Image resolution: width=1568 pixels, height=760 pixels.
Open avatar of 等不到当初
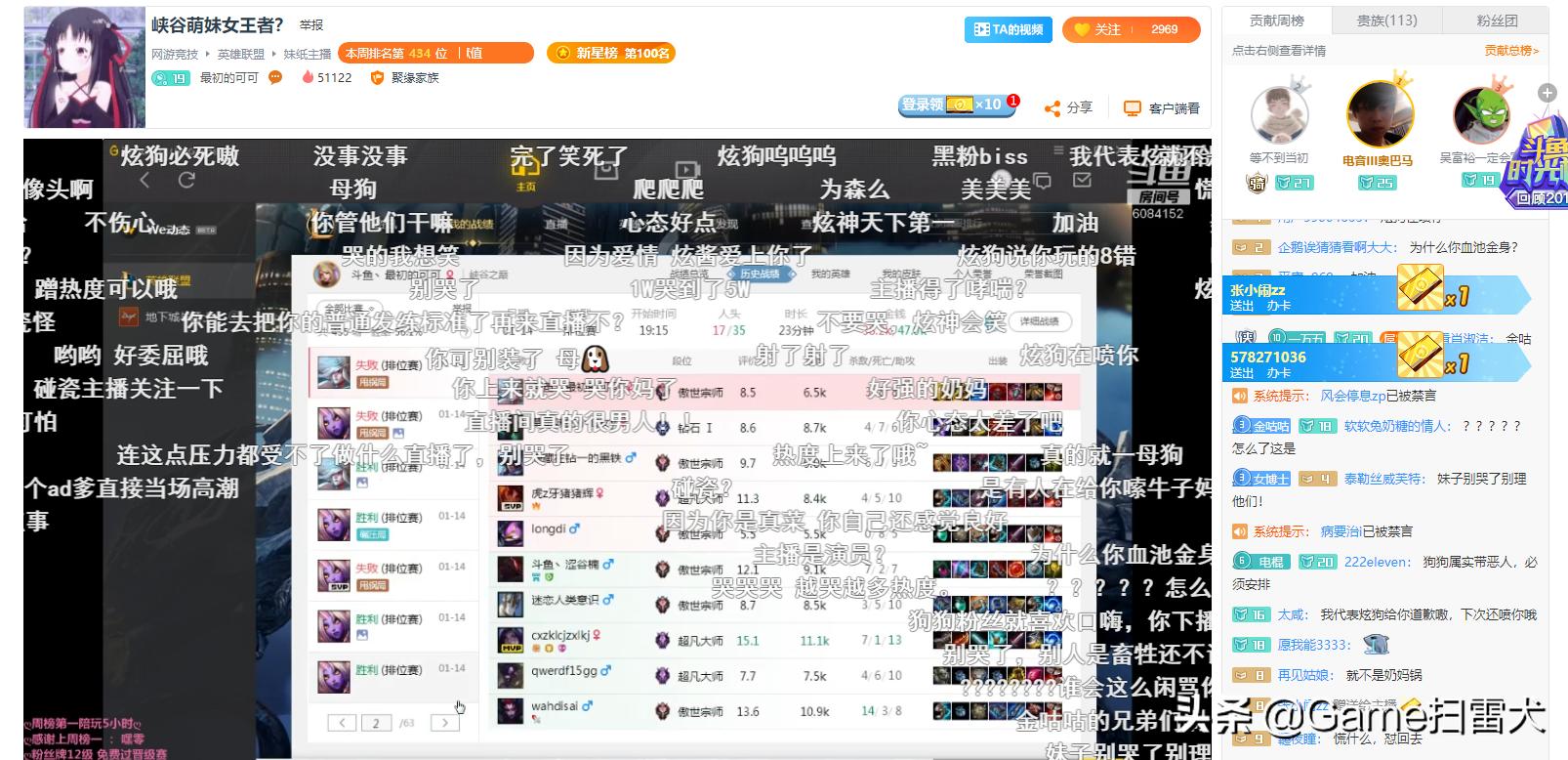(1279, 115)
